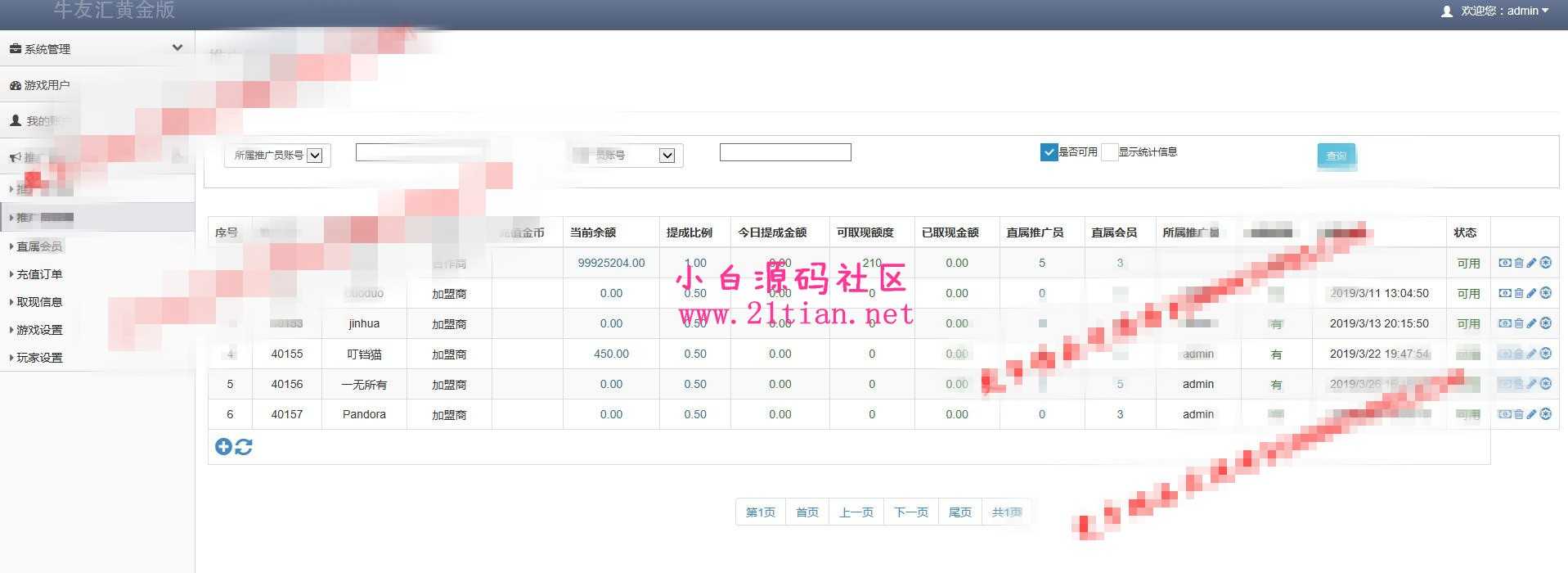Enable the 显示统计信息 checkbox
Image resolution: width=1568 pixels, height=573 pixels.
point(1110,152)
